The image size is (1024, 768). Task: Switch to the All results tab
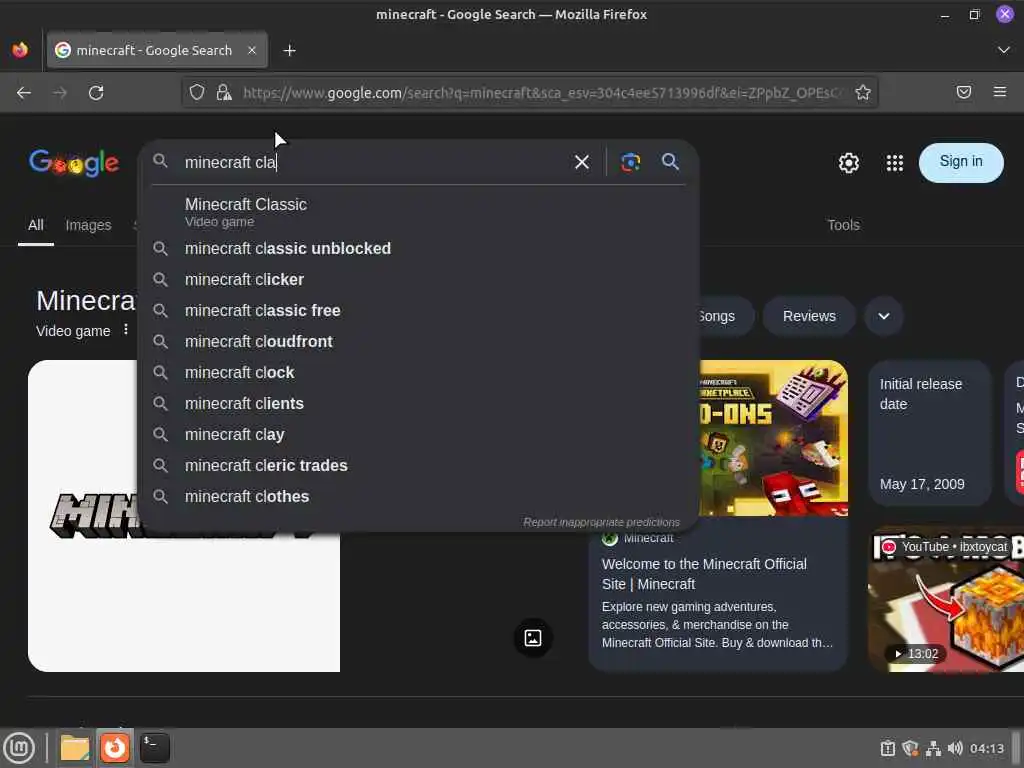(x=36, y=225)
